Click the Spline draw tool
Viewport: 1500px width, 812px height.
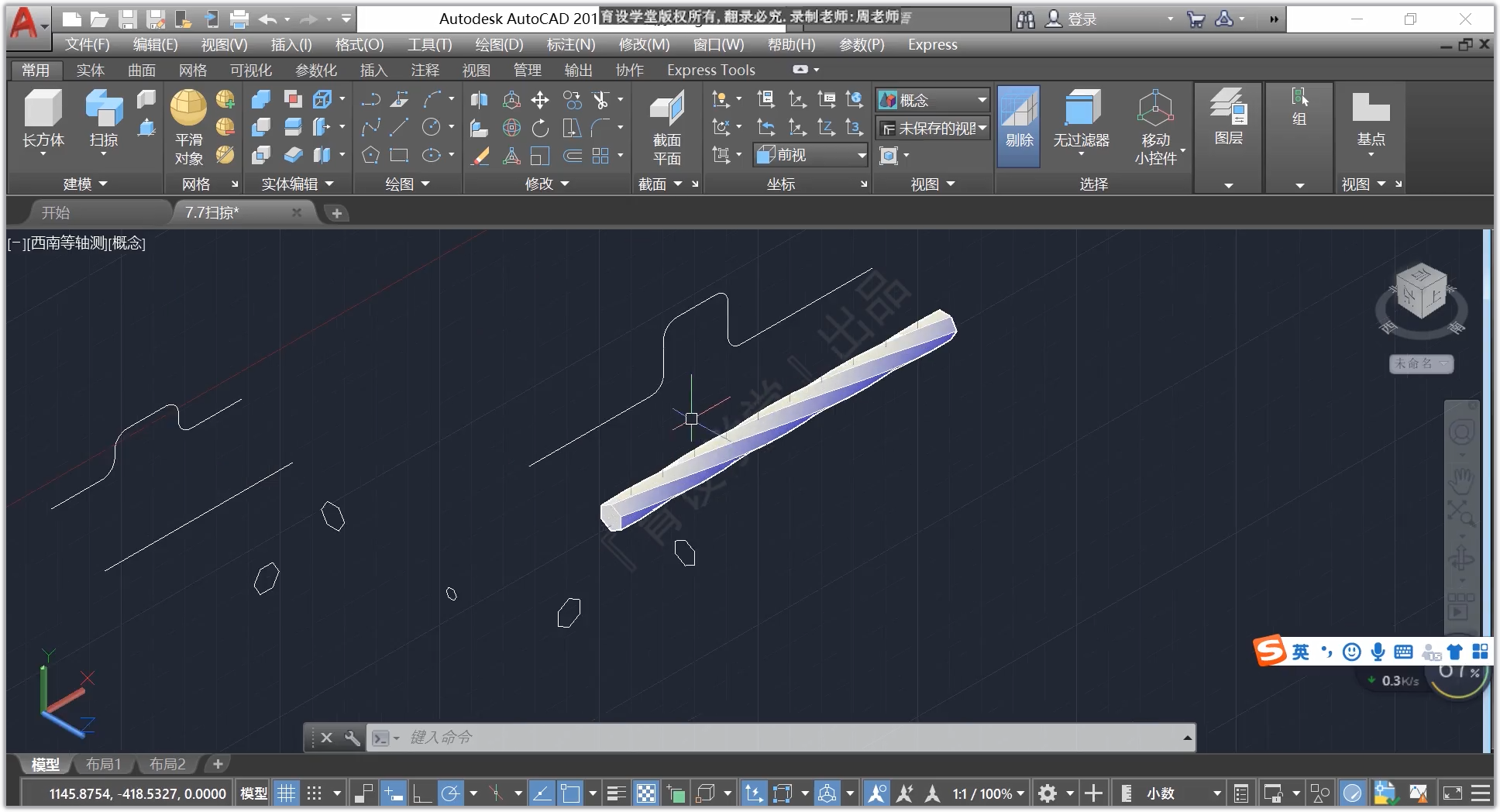tap(370, 127)
